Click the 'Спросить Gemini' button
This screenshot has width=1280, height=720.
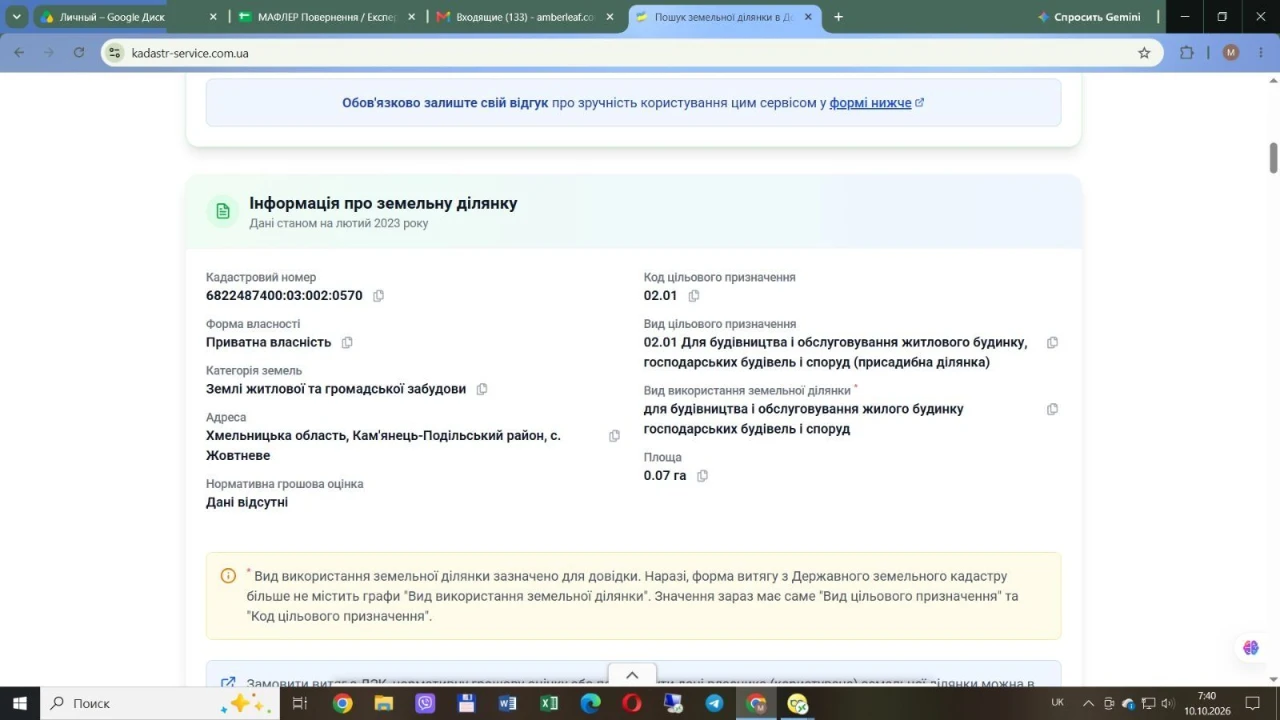(1090, 17)
